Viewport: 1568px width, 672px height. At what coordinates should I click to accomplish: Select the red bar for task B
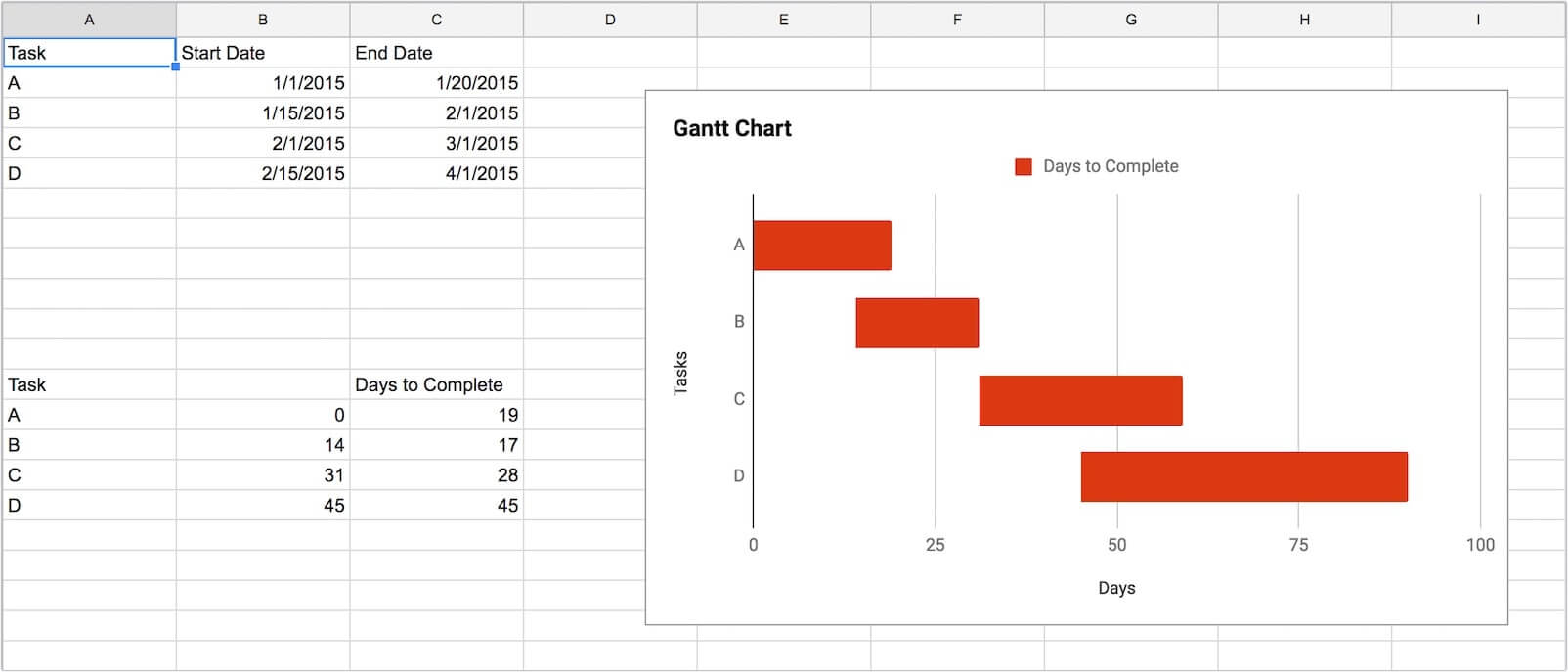pos(917,323)
